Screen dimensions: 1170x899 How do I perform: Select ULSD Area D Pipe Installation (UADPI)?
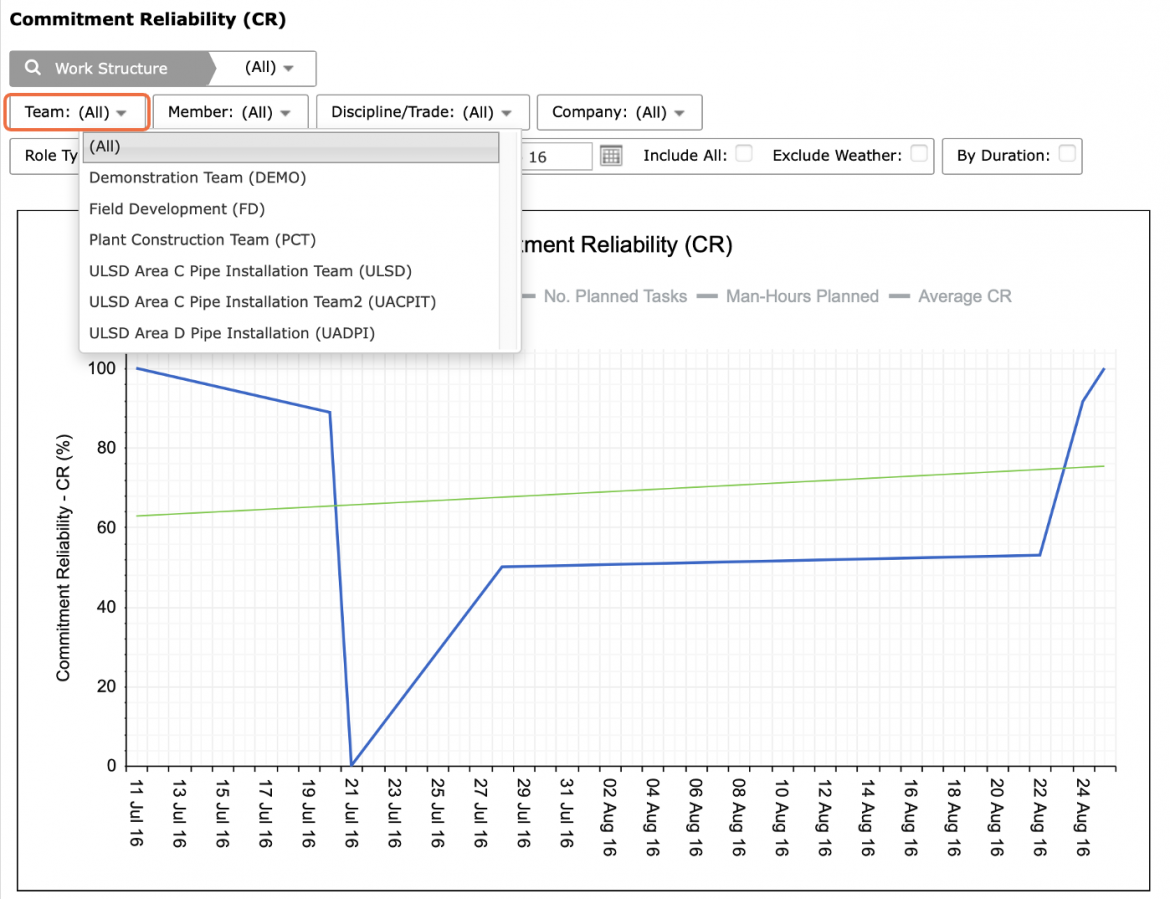[x=232, y=333]
